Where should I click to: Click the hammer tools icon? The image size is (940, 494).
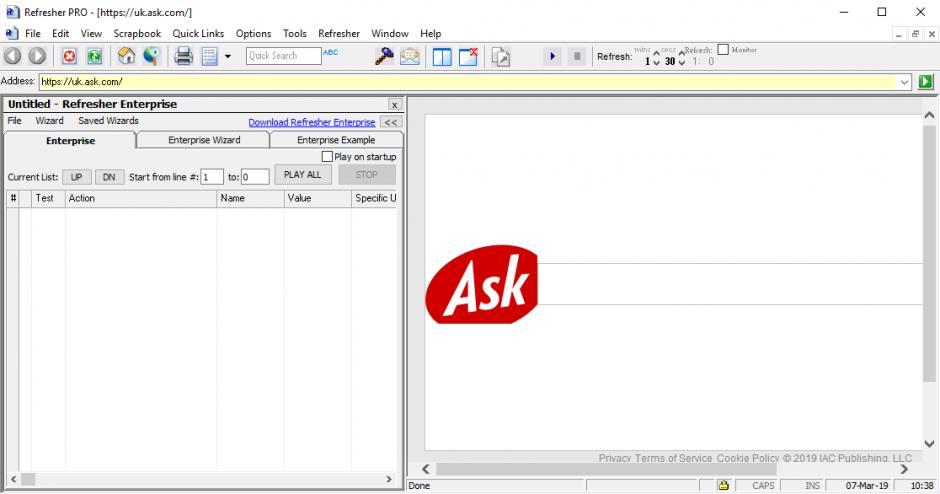[384, 56]
